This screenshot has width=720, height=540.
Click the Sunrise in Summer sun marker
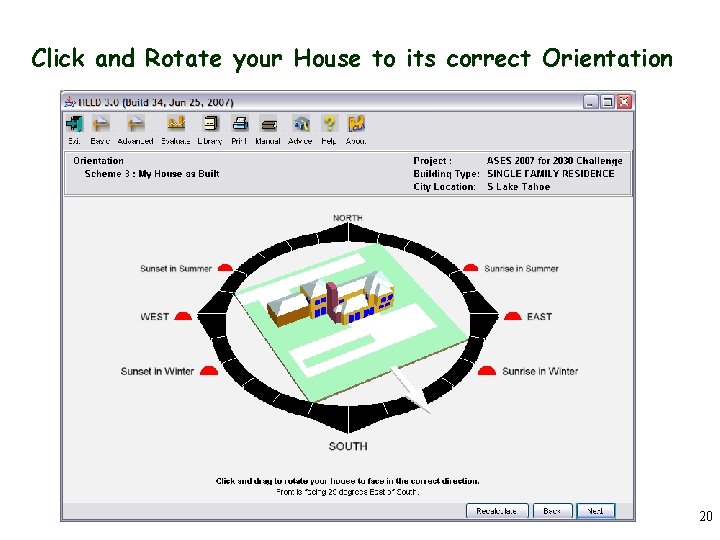click(x=470, y=268)
